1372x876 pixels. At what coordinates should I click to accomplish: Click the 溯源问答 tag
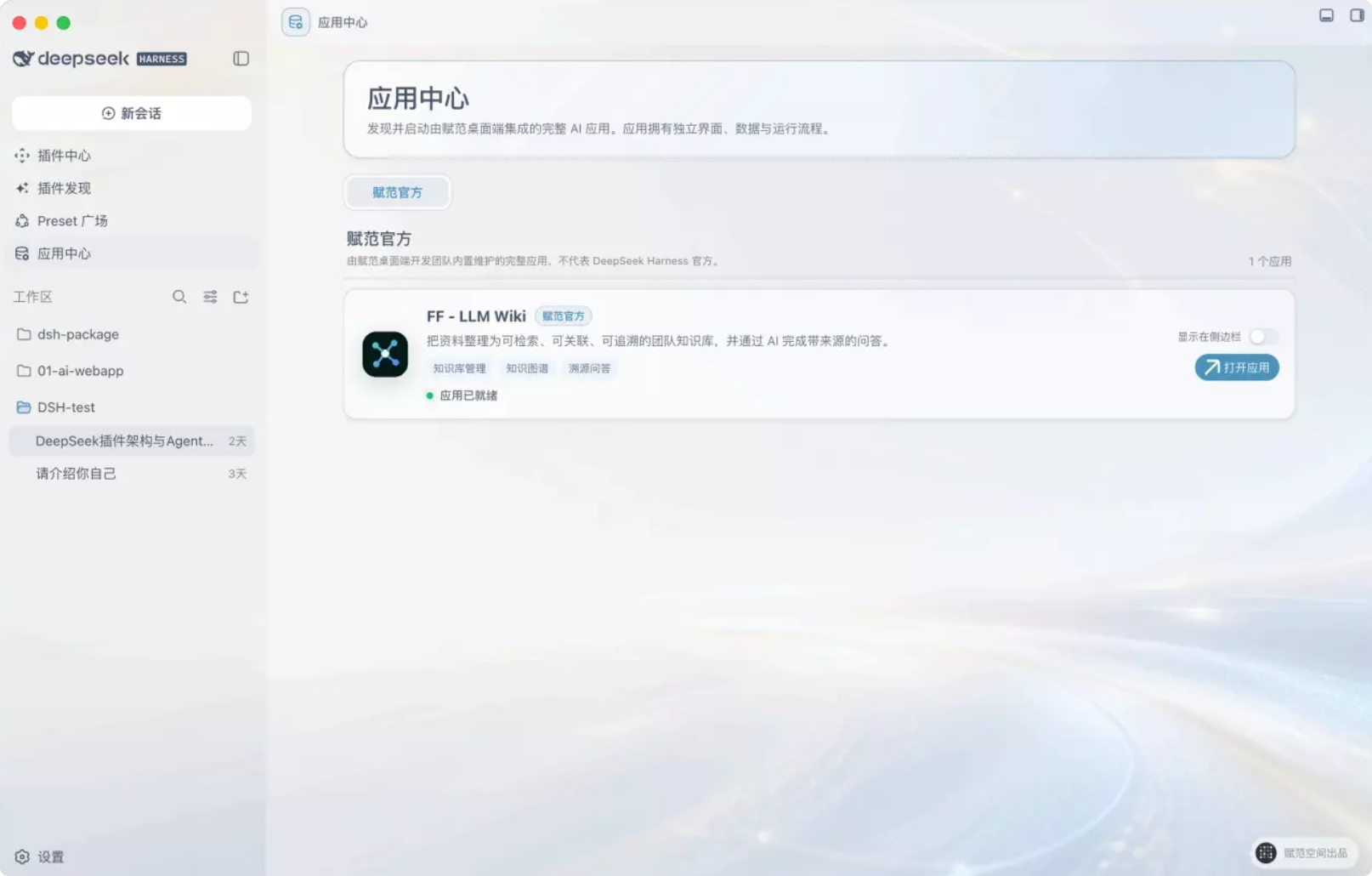point(589,368)
